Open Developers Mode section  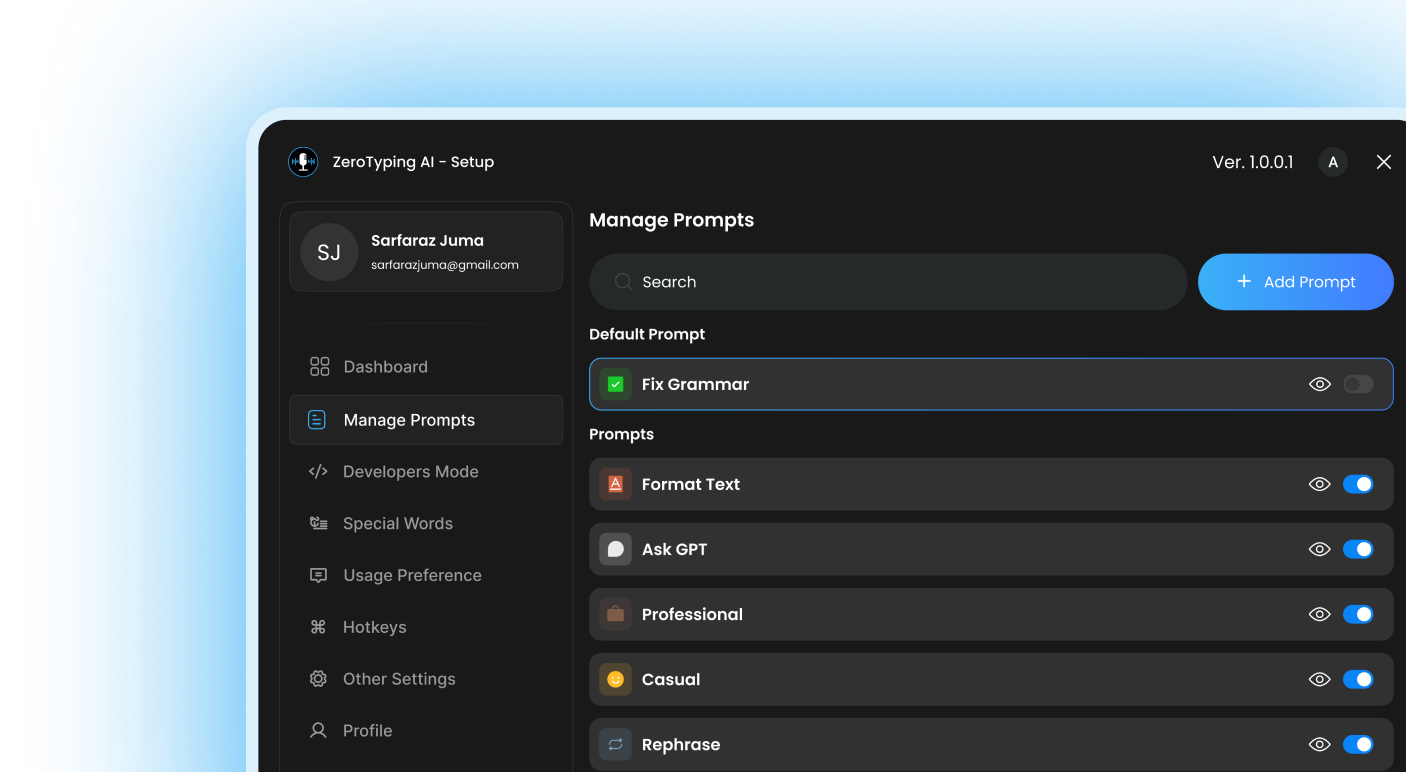[x=426, y=472]
